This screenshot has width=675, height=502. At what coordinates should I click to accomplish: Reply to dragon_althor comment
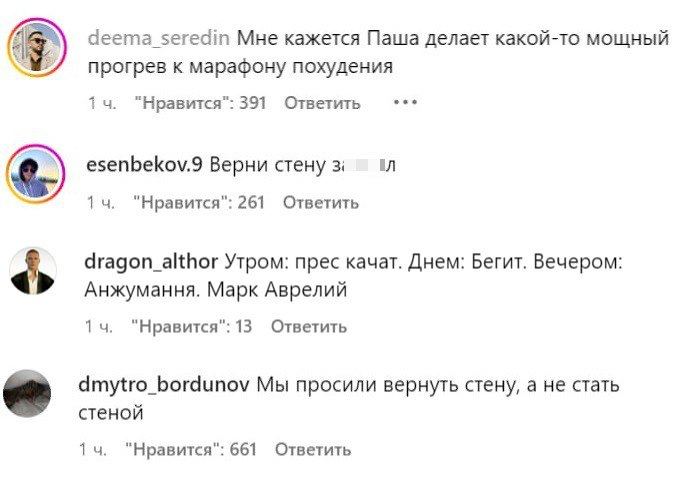[309, 326]
